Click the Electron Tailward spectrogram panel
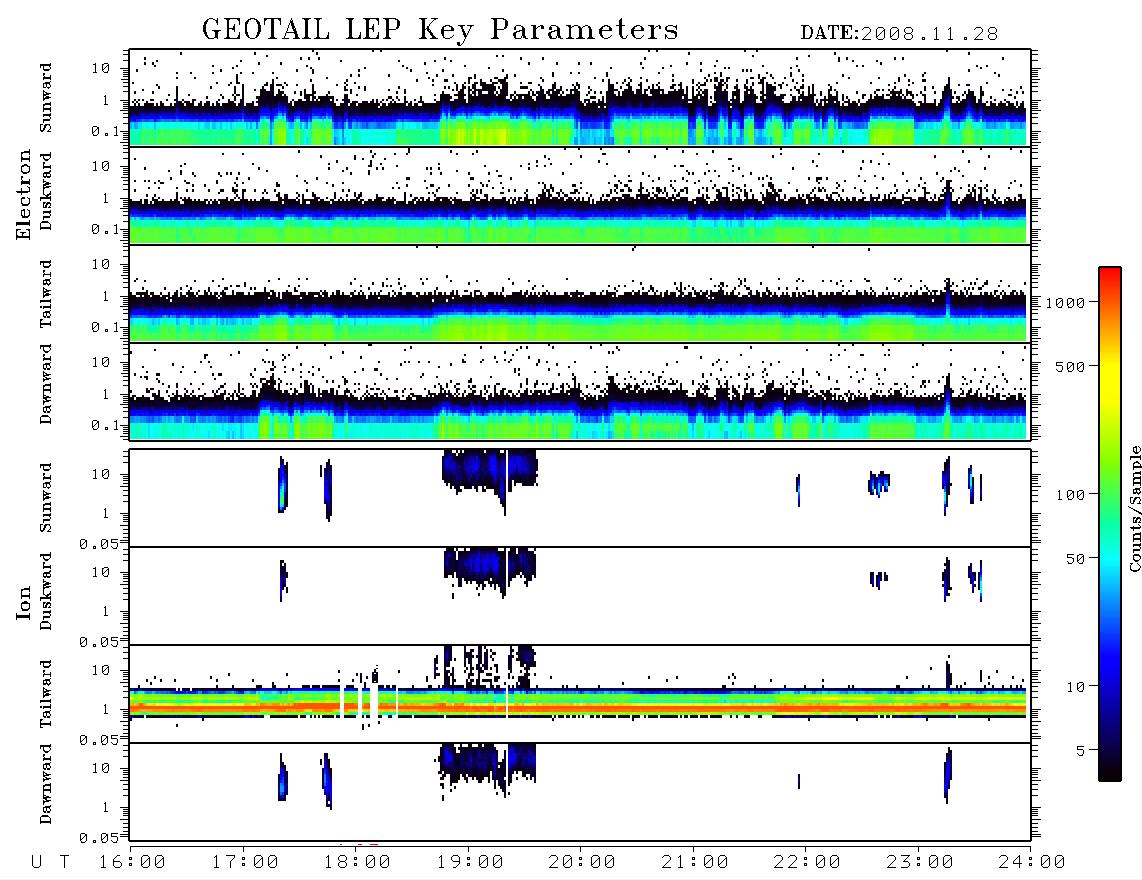This screenshot has width=1142, height=880. click(580, 294)
